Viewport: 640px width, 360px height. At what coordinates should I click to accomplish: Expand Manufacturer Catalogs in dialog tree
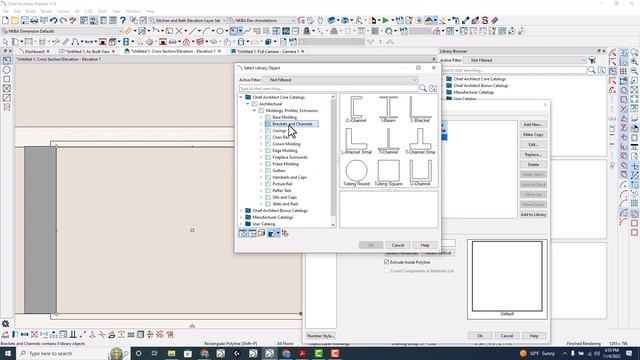click(x=241, y=217)
